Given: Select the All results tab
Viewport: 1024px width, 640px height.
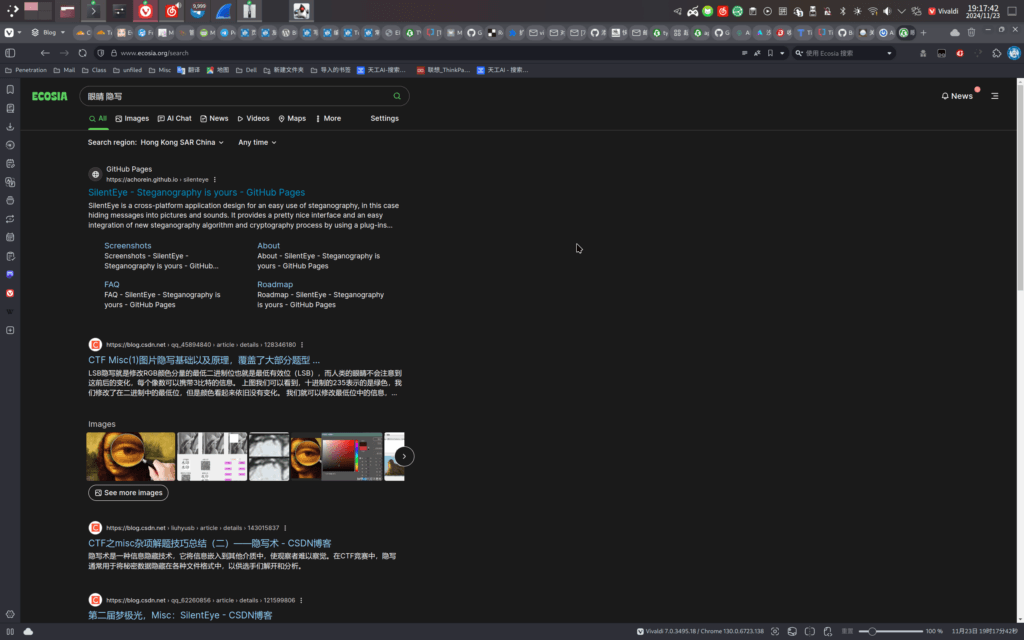Looking at the screenshot, I should [x=98, y=119].
